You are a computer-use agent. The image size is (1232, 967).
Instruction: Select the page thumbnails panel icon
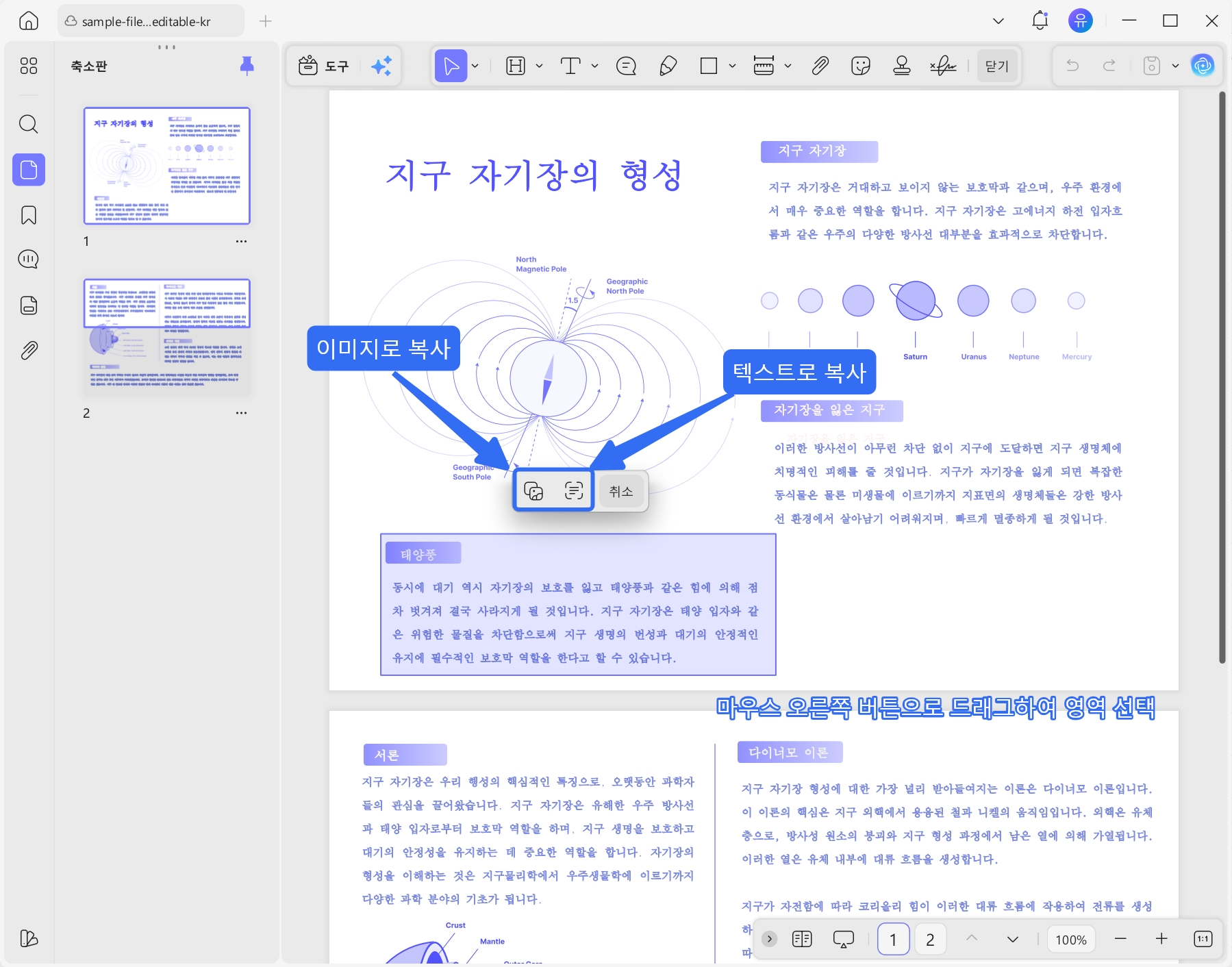coord(29,169)
